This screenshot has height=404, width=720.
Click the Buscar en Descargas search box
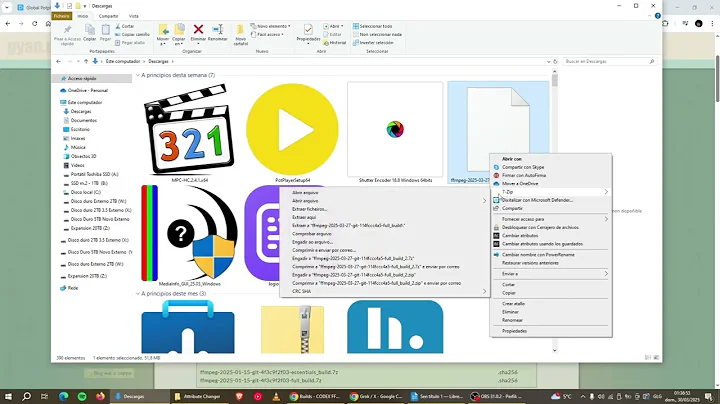point(610,61)
